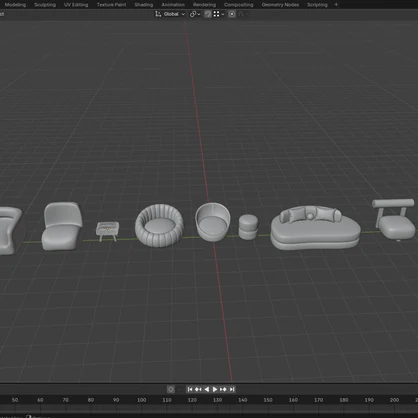Select the chair with roll backrest
Viewport: 418px width, 418px height.
point(394,219)
